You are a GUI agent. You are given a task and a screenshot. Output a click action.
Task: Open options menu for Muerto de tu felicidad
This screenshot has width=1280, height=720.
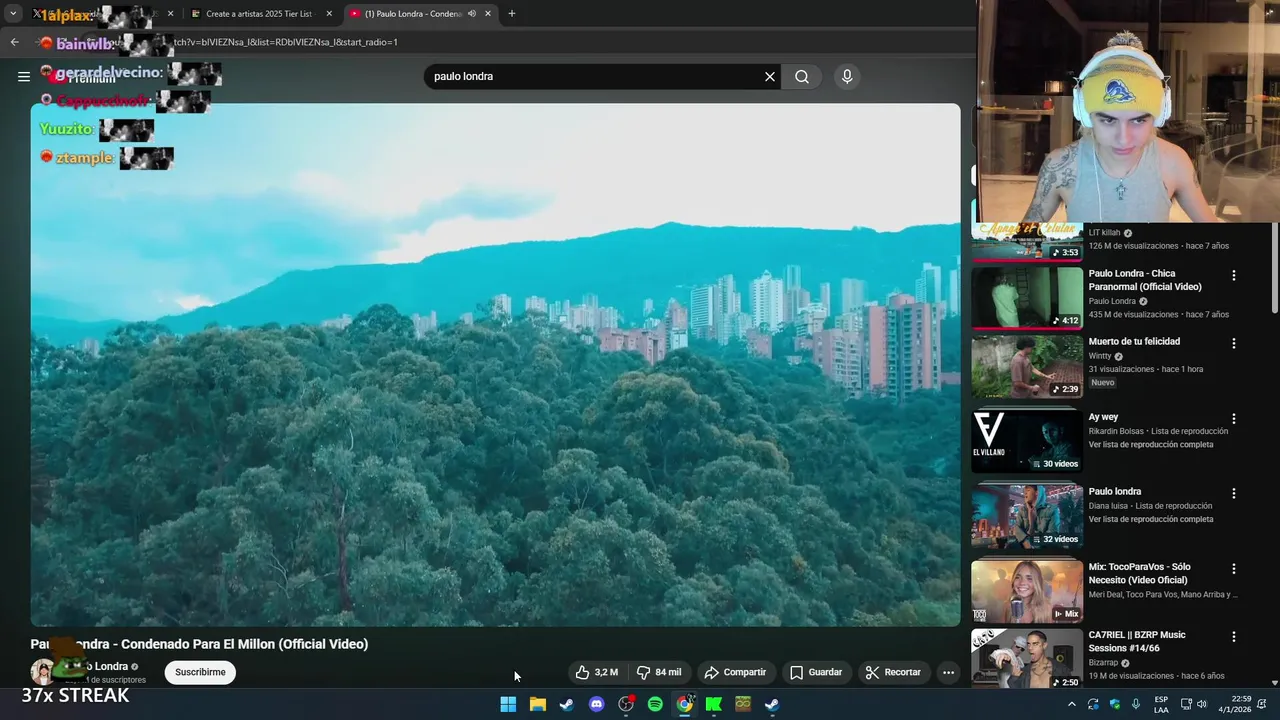[x=1234, y=343]
